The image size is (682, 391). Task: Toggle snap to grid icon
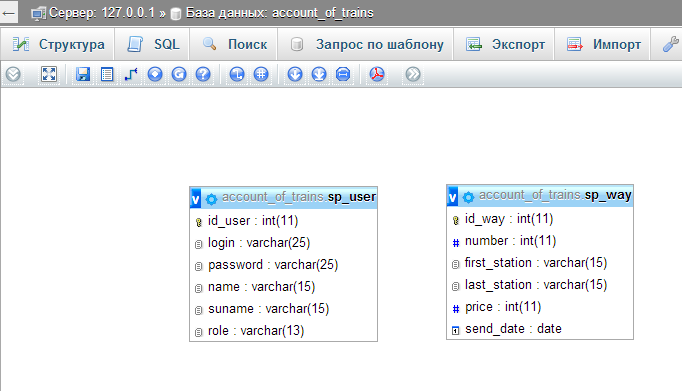(261, 74)
